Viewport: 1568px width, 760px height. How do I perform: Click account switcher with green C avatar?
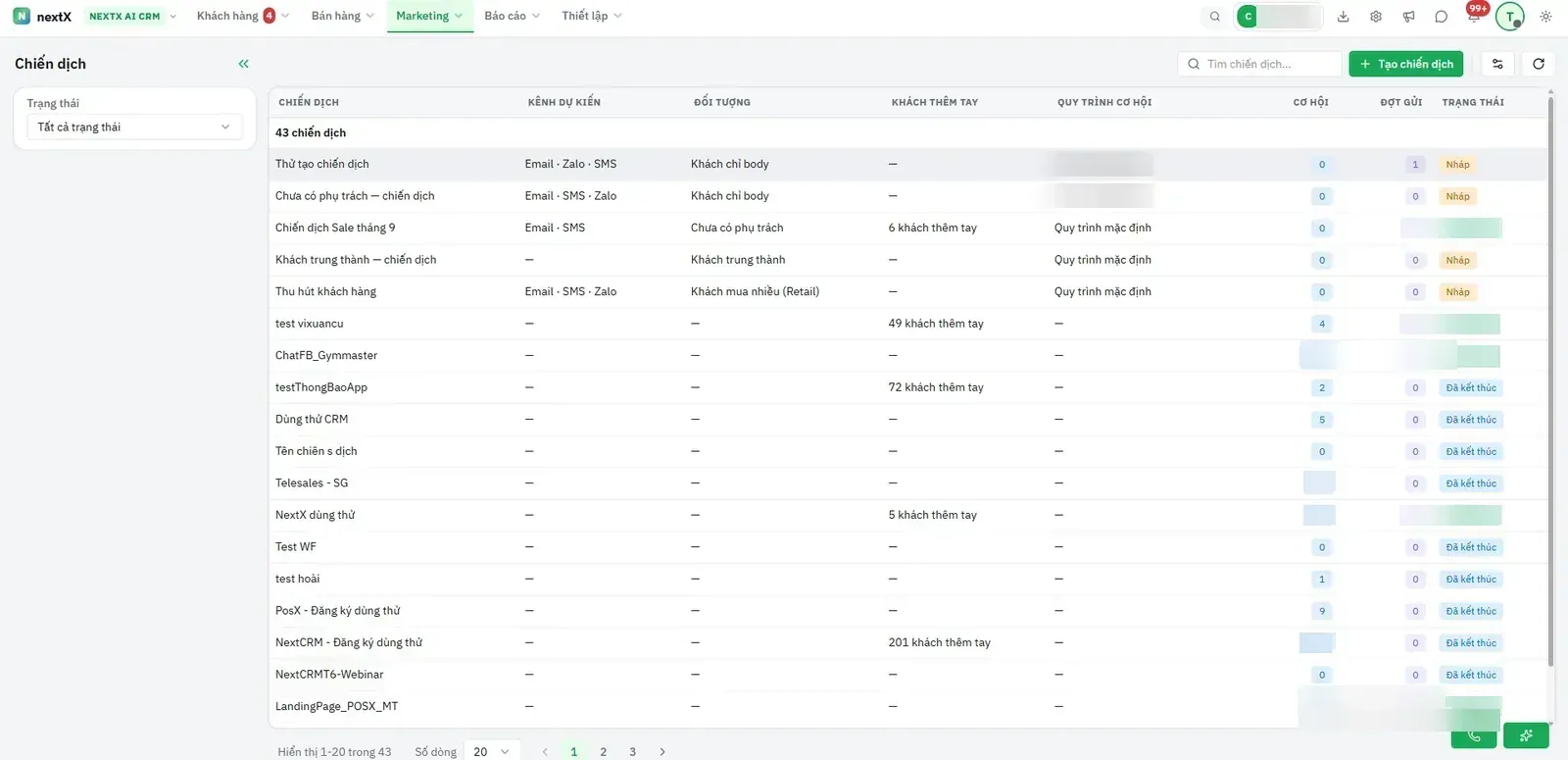click(1279, 17)
